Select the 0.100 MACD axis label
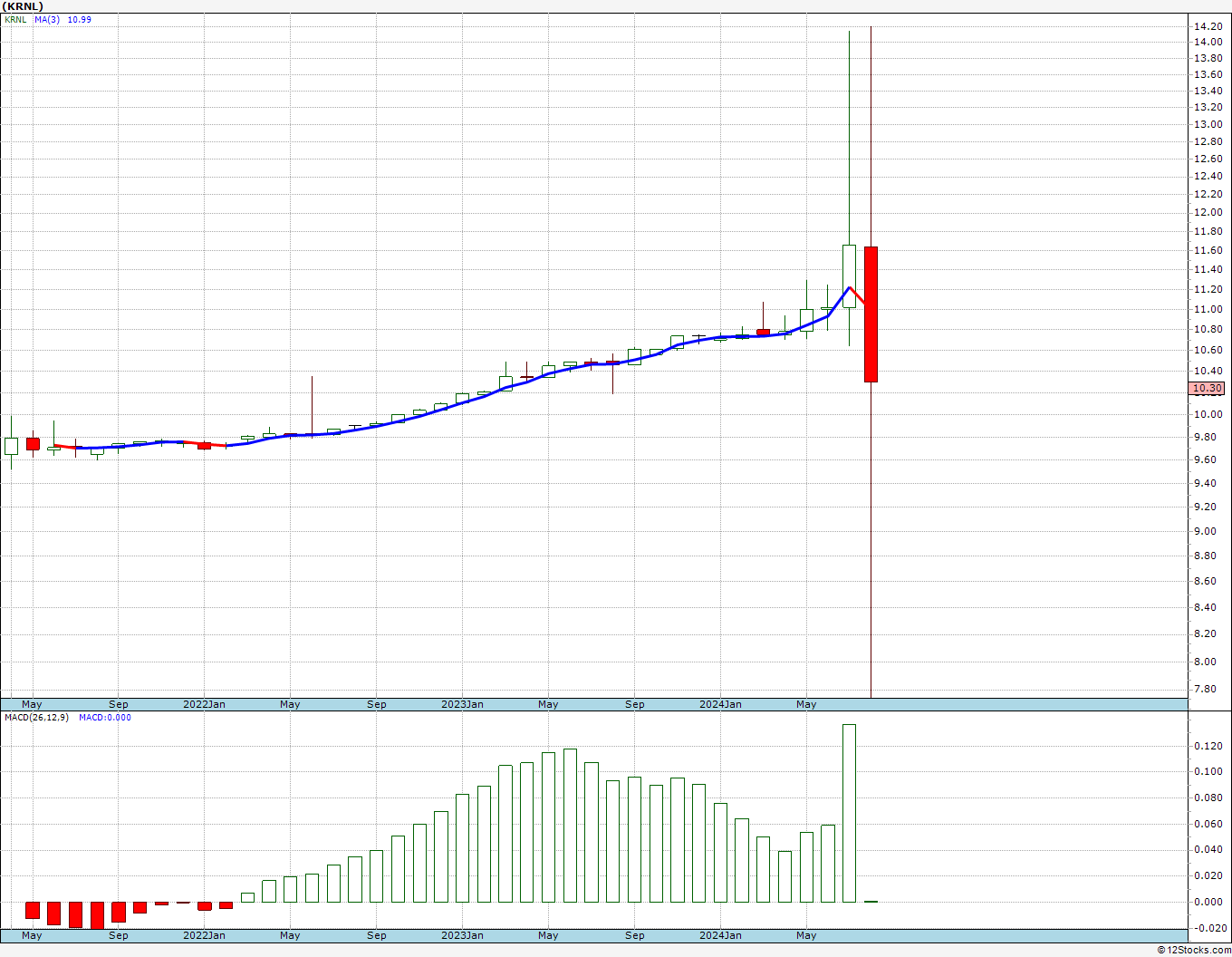The image size is (1232, 957). click(1208, 772)
